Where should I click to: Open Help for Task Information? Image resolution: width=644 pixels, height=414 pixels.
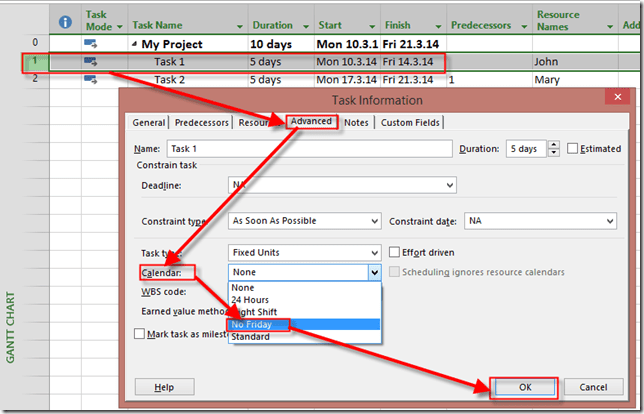164,386
